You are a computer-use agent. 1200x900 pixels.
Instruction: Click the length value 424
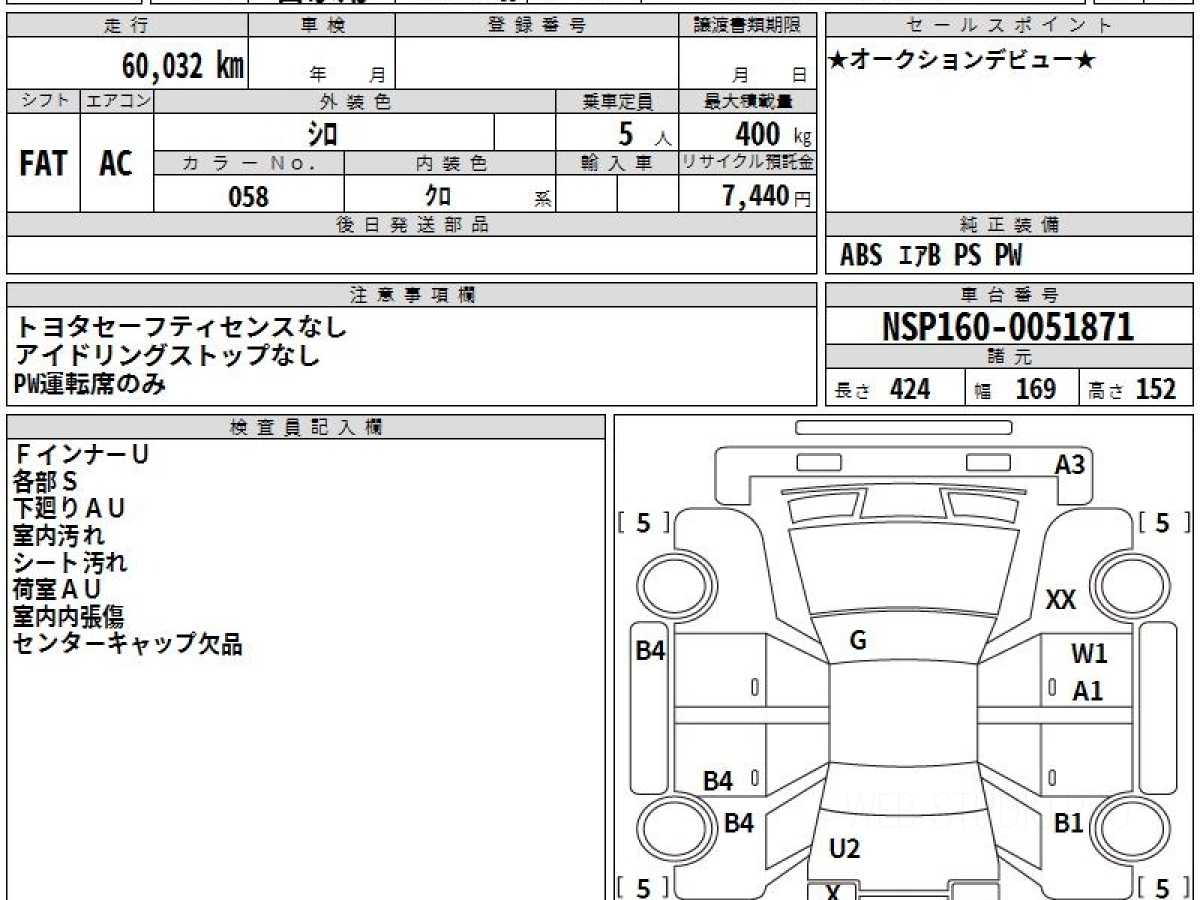click(910, 389)
